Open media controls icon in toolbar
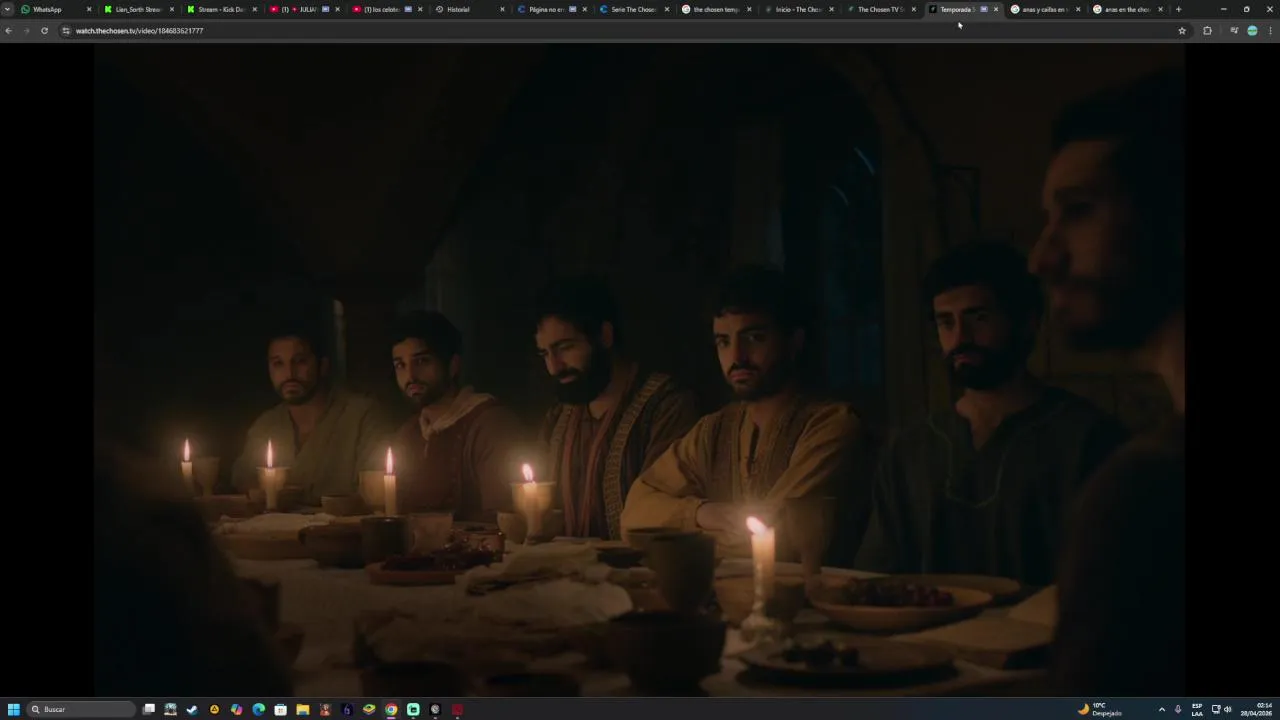 (1234, 31)
